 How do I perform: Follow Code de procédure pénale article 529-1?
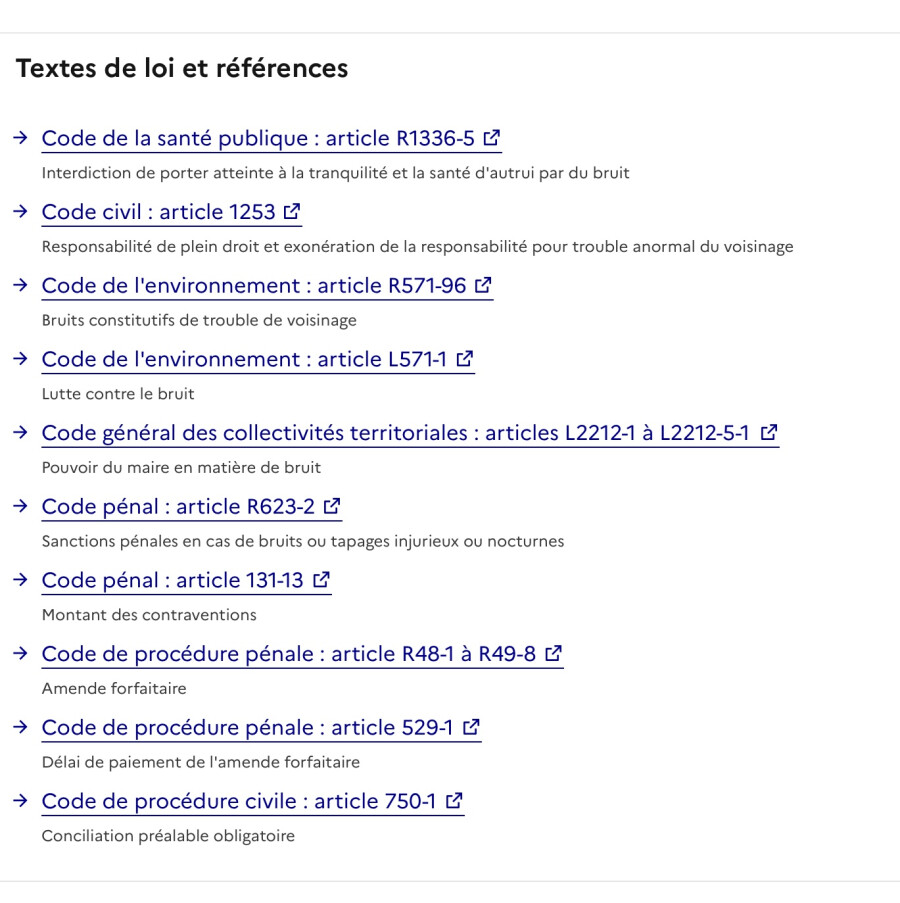261,729
